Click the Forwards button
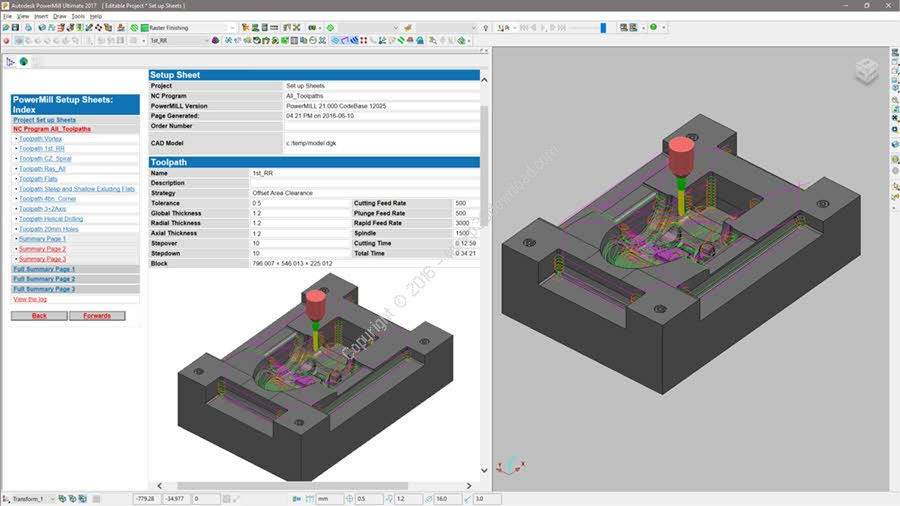 click(x=97, y=316)
